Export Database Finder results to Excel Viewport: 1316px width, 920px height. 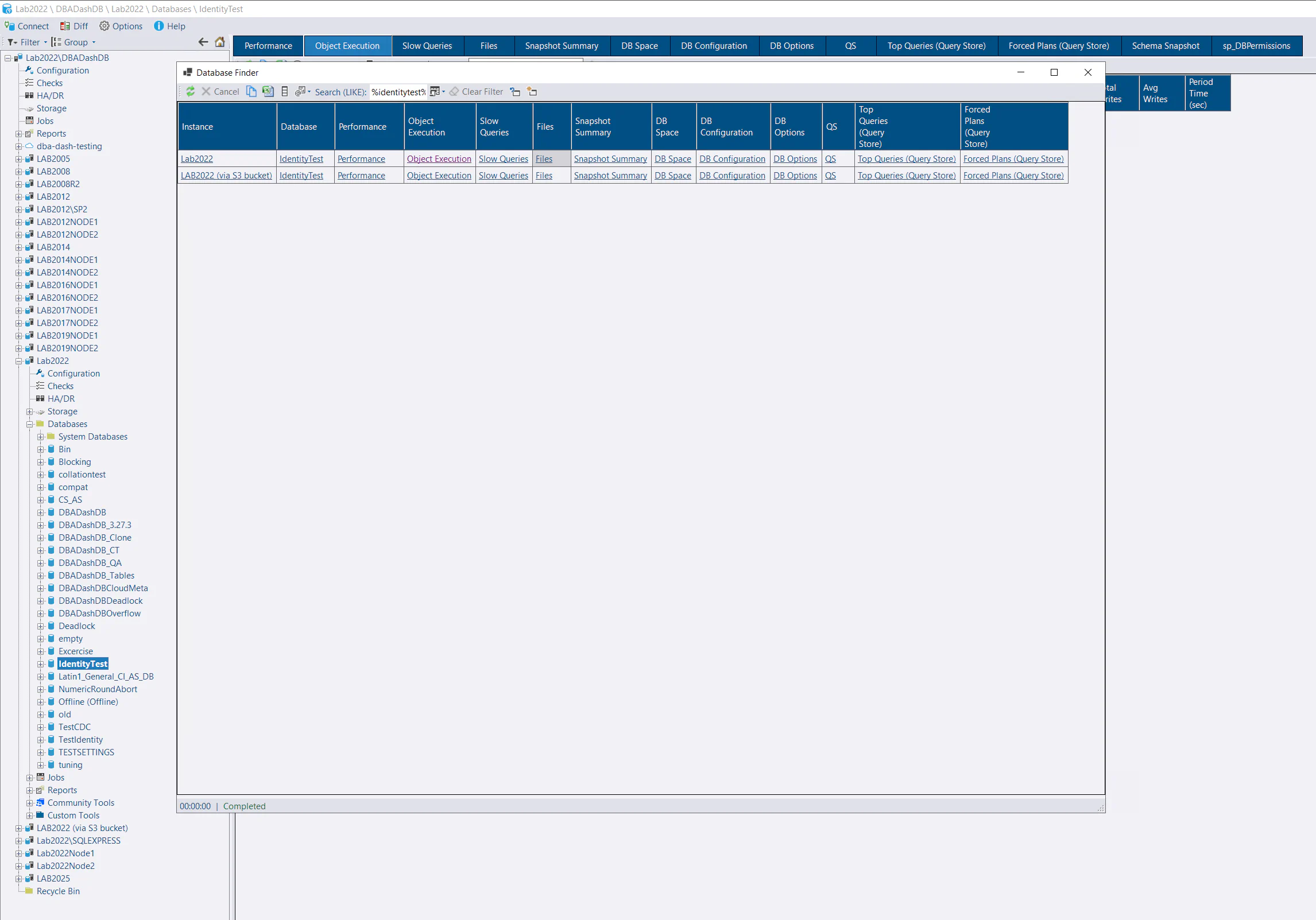pyautogui.click(x=268, y=92)
